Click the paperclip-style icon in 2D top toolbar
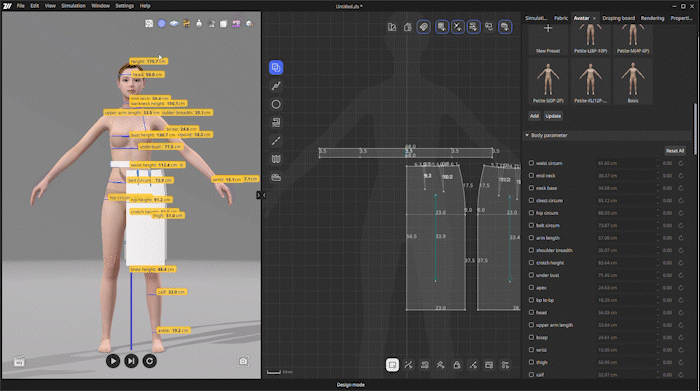This screenshot has height=391, width=700. 424,27
